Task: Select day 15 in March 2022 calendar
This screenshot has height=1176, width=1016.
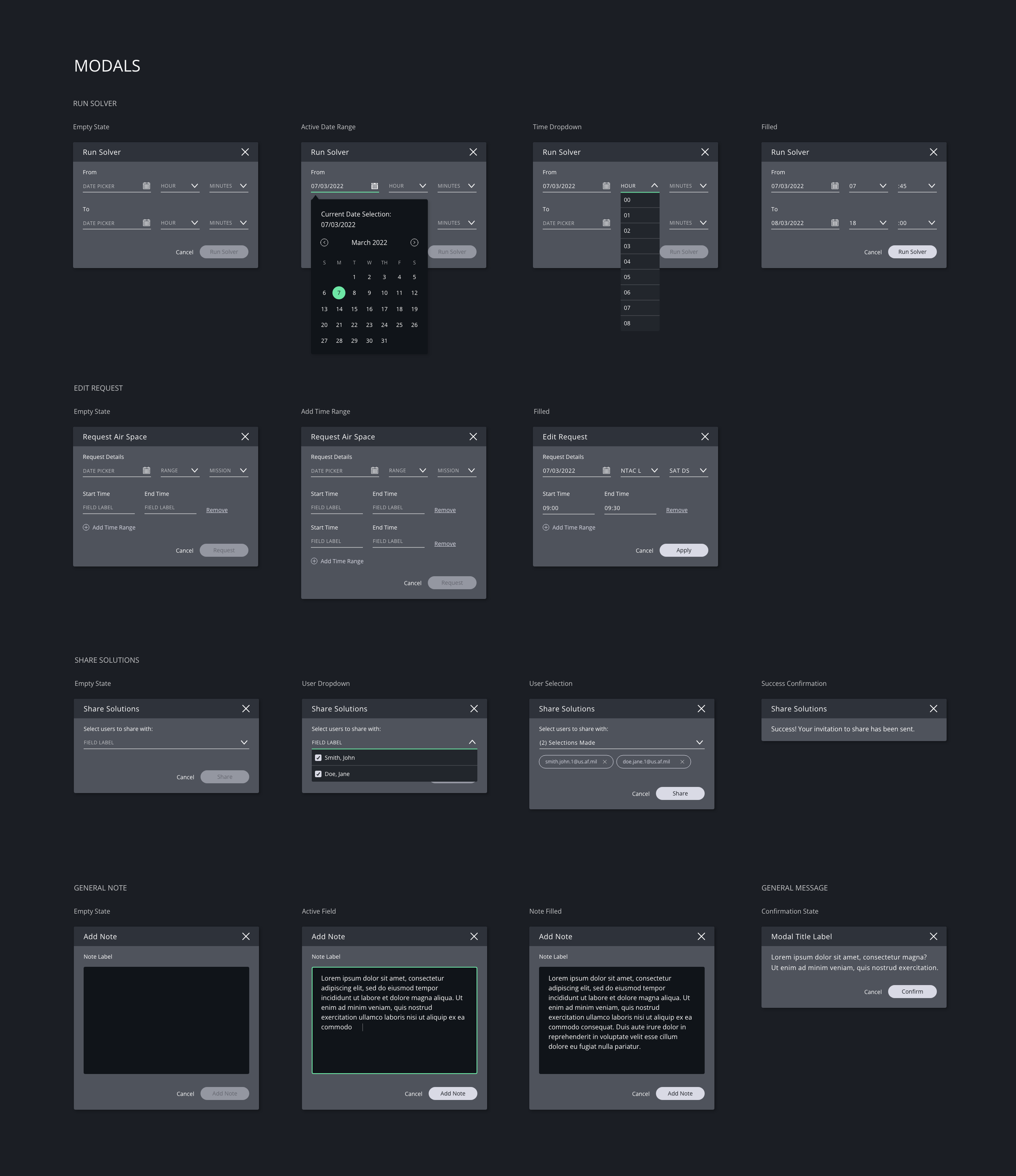Action: [x=354, y=309]
